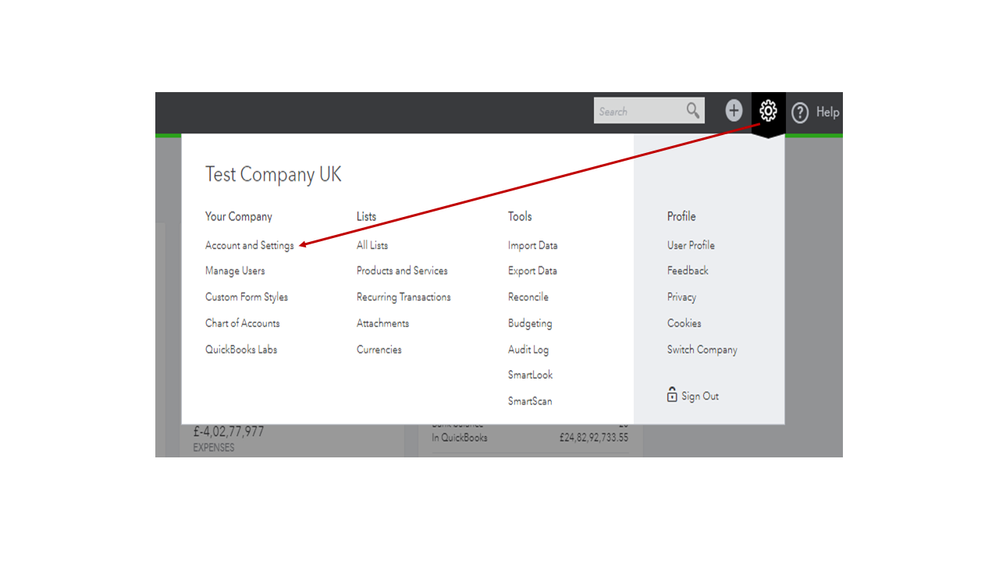Open Budgeting tool
Viewport: 999px width, 562px height.
[529, 323]
